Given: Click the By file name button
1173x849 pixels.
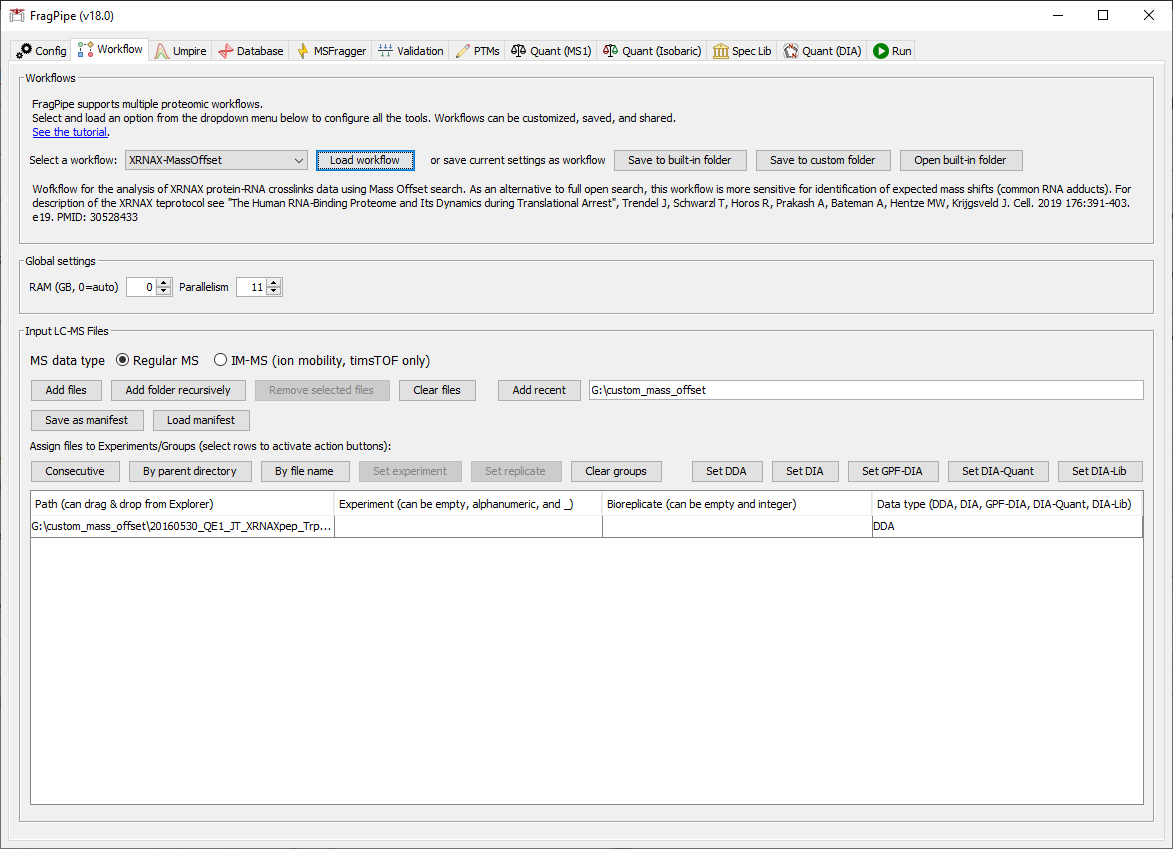Looking at the screenshot, I should tap(304, 471).
